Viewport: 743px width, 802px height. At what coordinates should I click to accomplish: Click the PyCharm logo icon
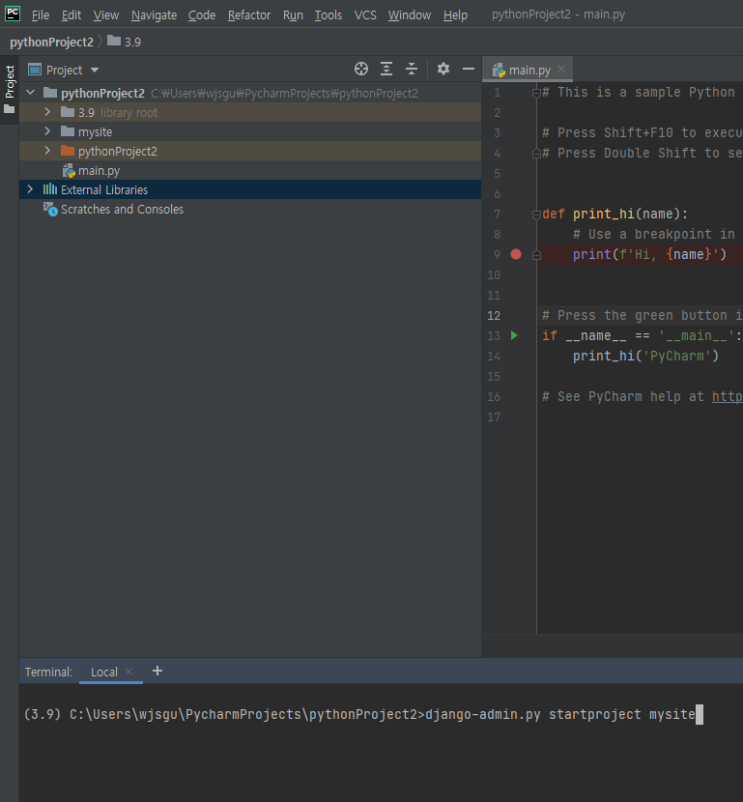tap(12, 13)
